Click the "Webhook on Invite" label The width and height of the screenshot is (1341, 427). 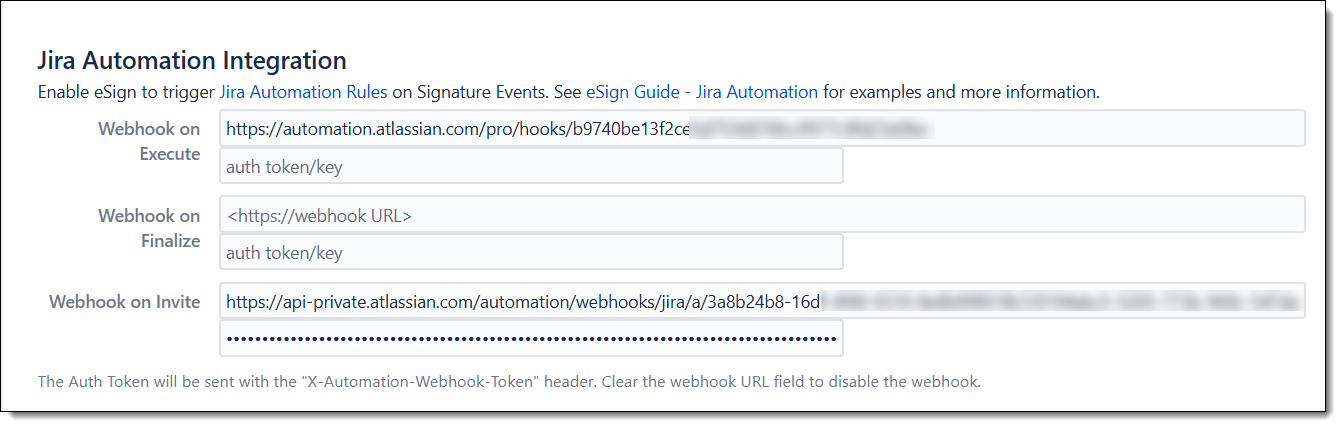[125, 301]
